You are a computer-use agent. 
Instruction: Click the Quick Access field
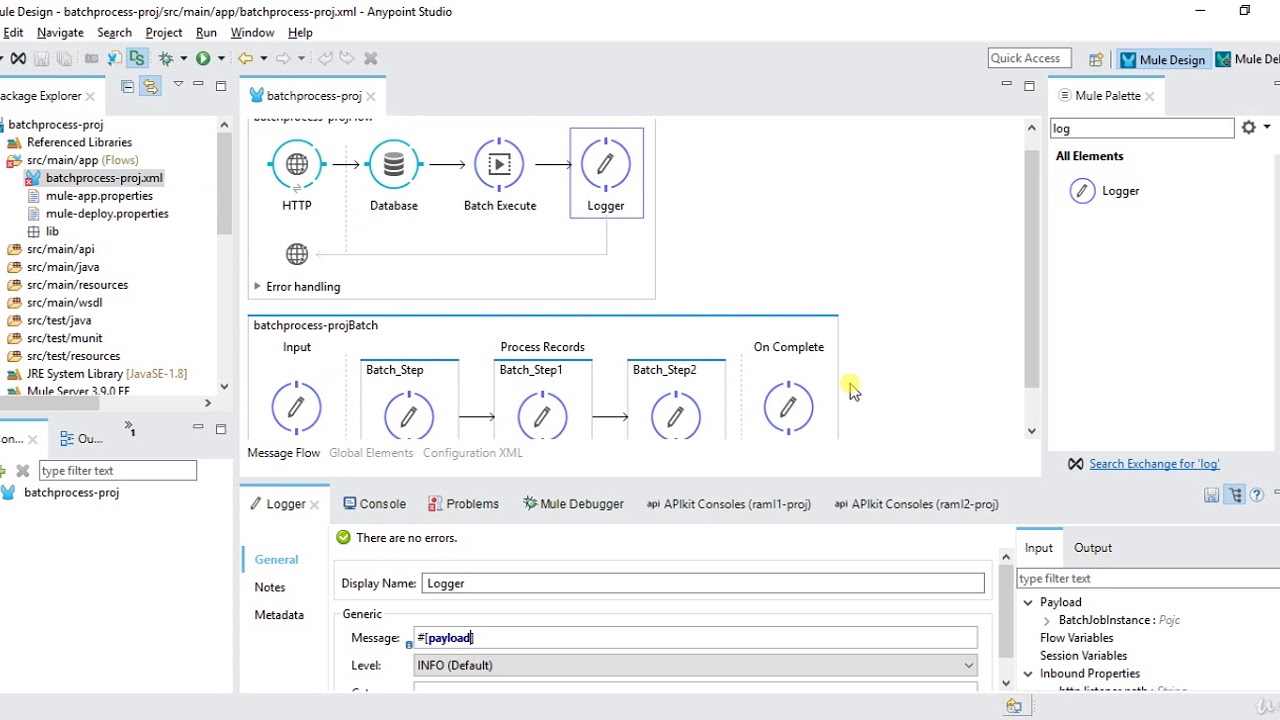click(1029, 58)
